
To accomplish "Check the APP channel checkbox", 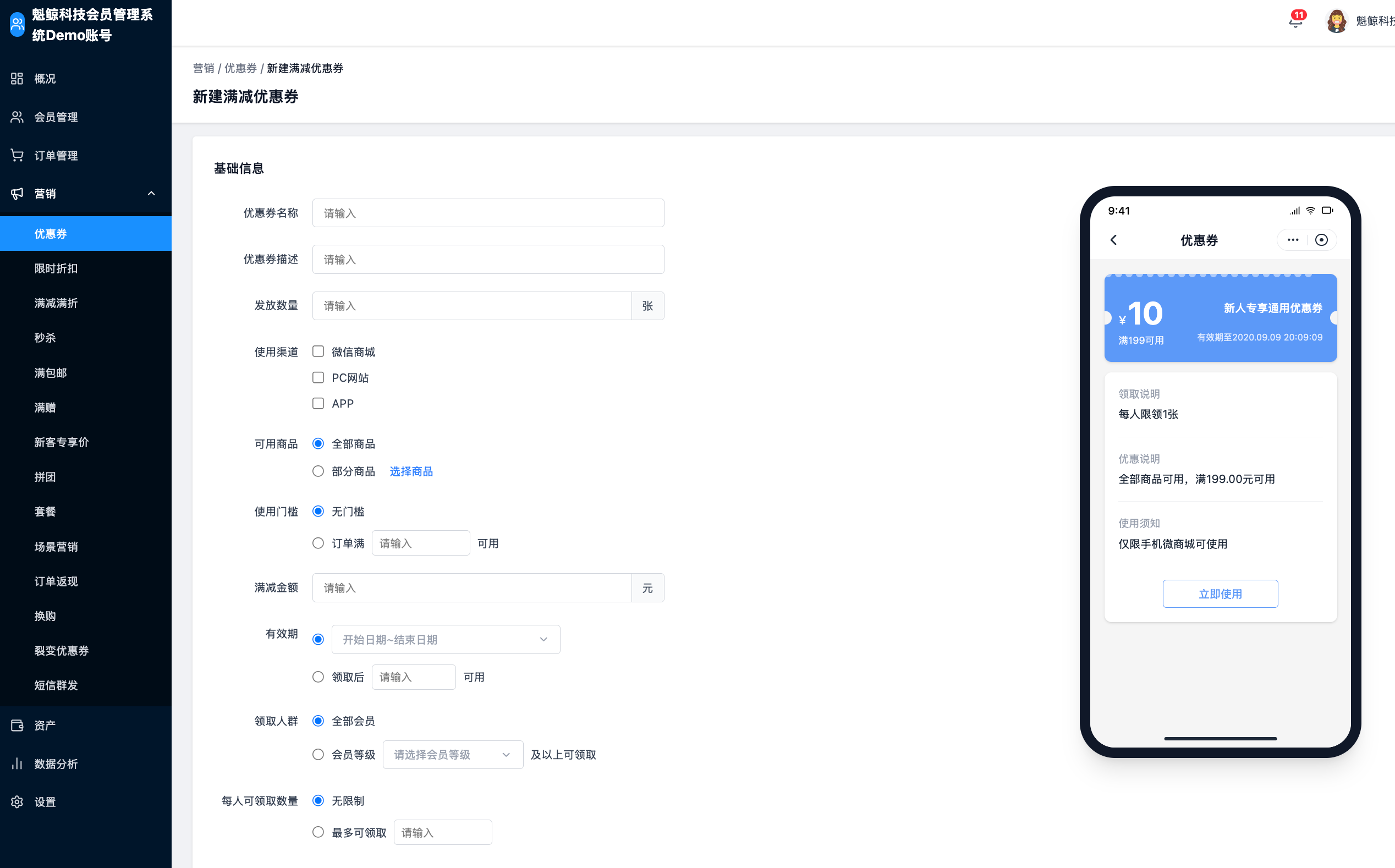I will point(318,404).
